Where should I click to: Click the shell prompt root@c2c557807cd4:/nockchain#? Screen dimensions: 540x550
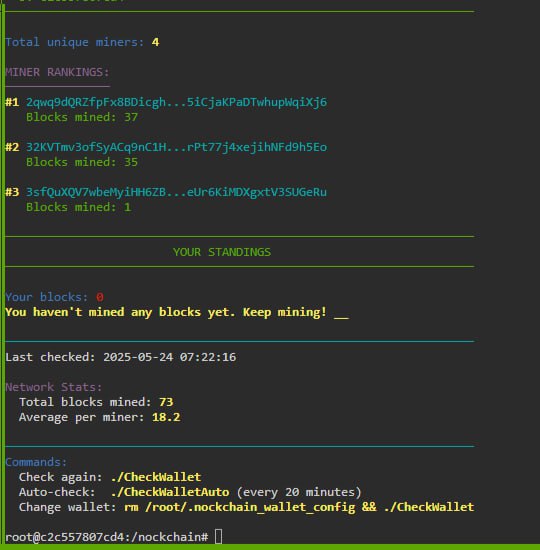(107, 537)
